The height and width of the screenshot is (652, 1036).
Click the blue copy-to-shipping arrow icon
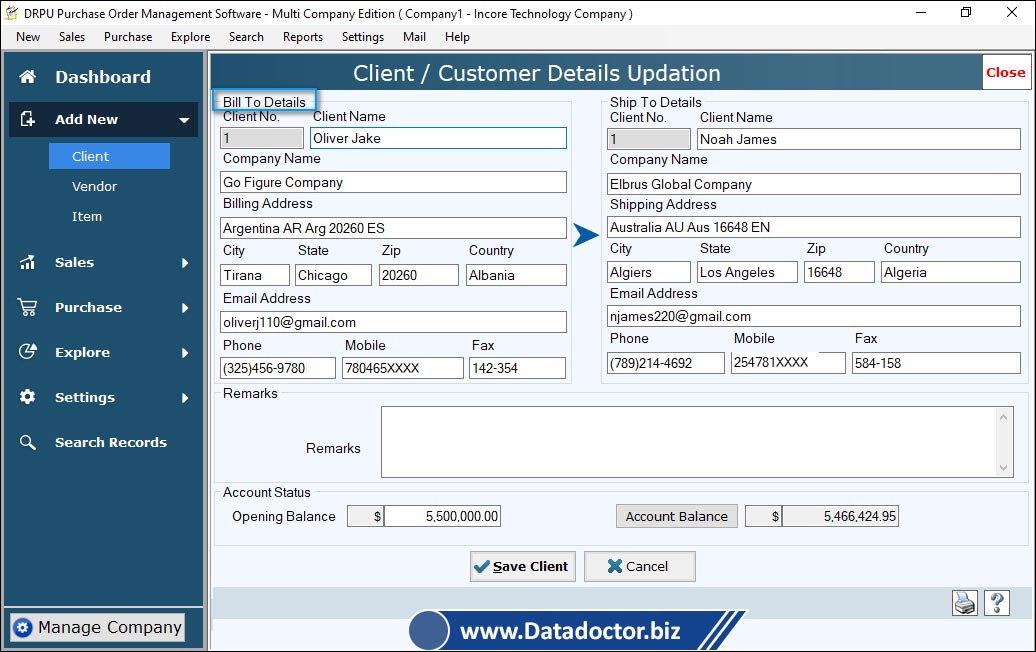point(585,236)
